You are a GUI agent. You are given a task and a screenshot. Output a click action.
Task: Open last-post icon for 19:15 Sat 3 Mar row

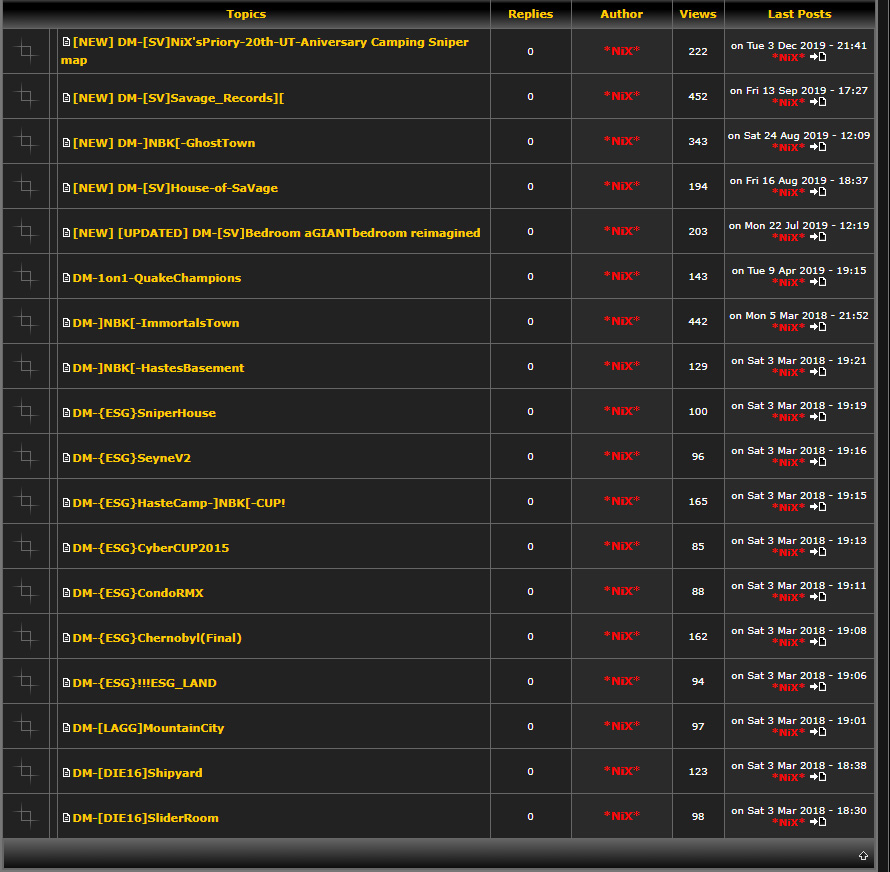818,506
